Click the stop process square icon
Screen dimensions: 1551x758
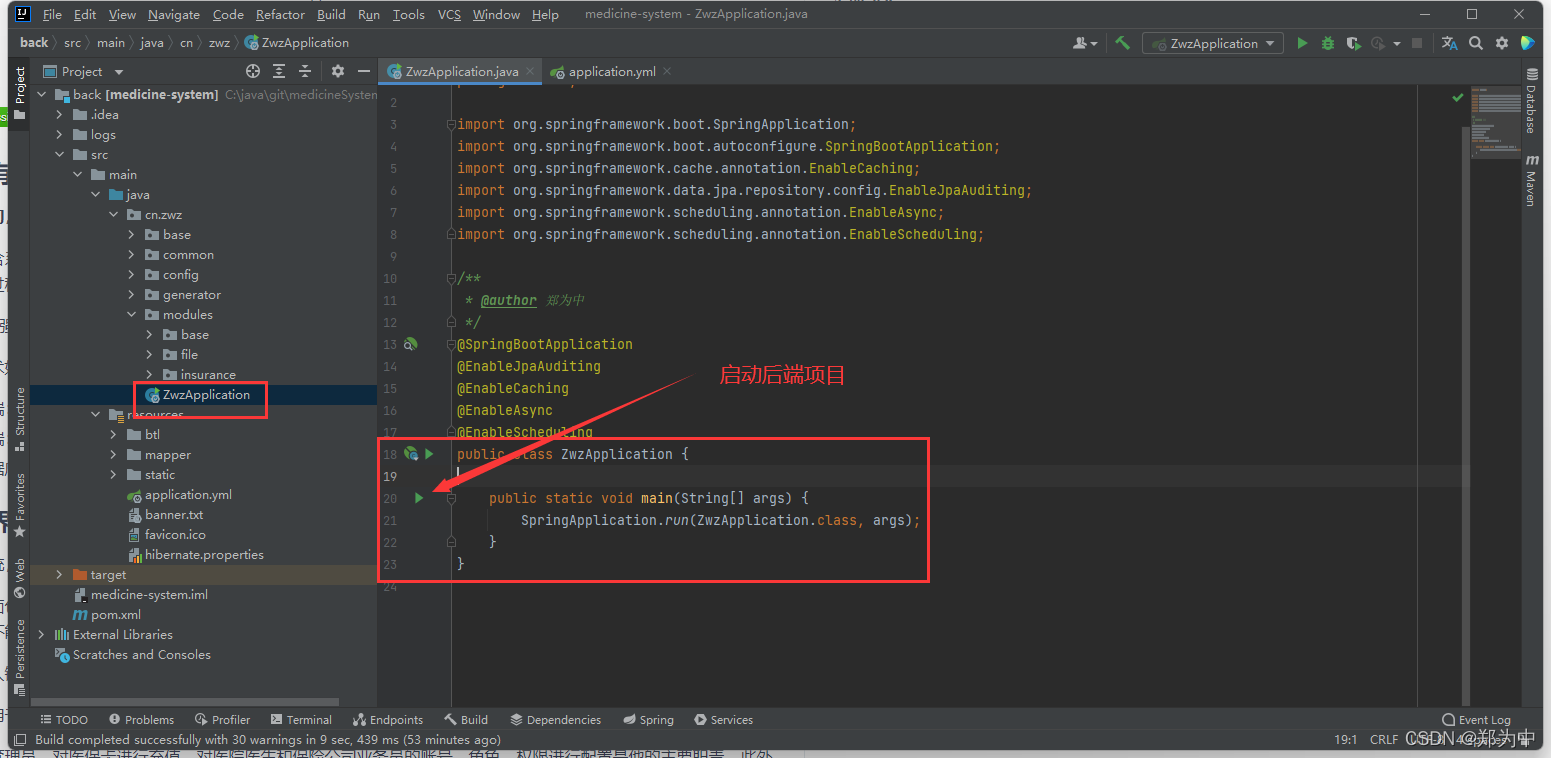[1416, 43]
